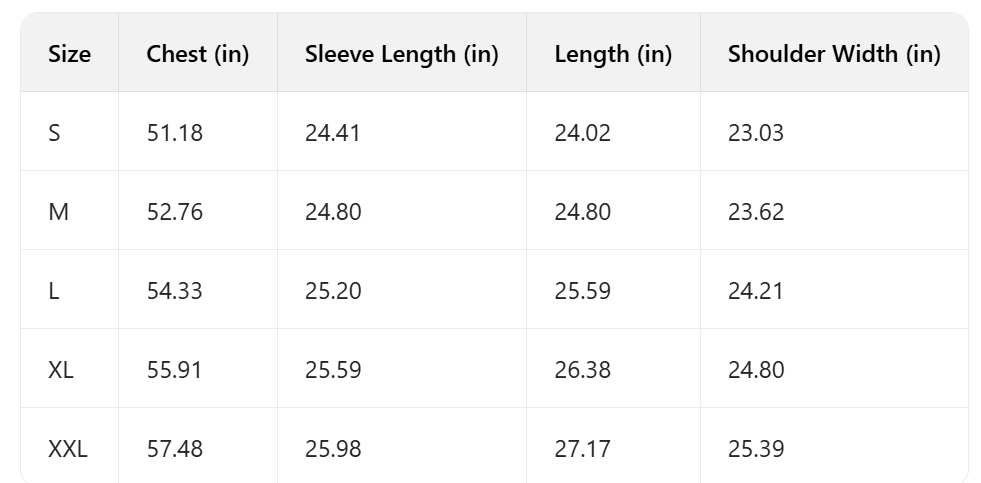Click the S size row label
The width and height of the screenshot is (981, 483).
click(x=54, y=133)
